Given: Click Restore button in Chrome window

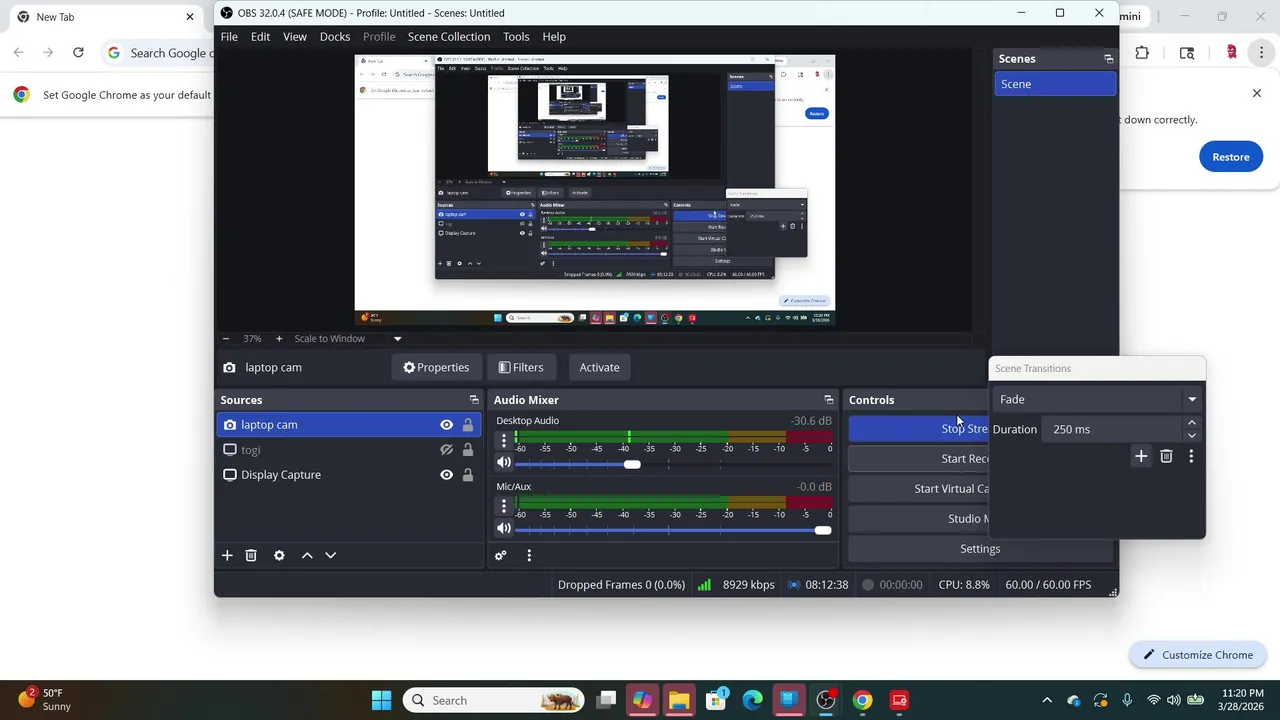Looking at the screenshot, I should [1230, 157].
